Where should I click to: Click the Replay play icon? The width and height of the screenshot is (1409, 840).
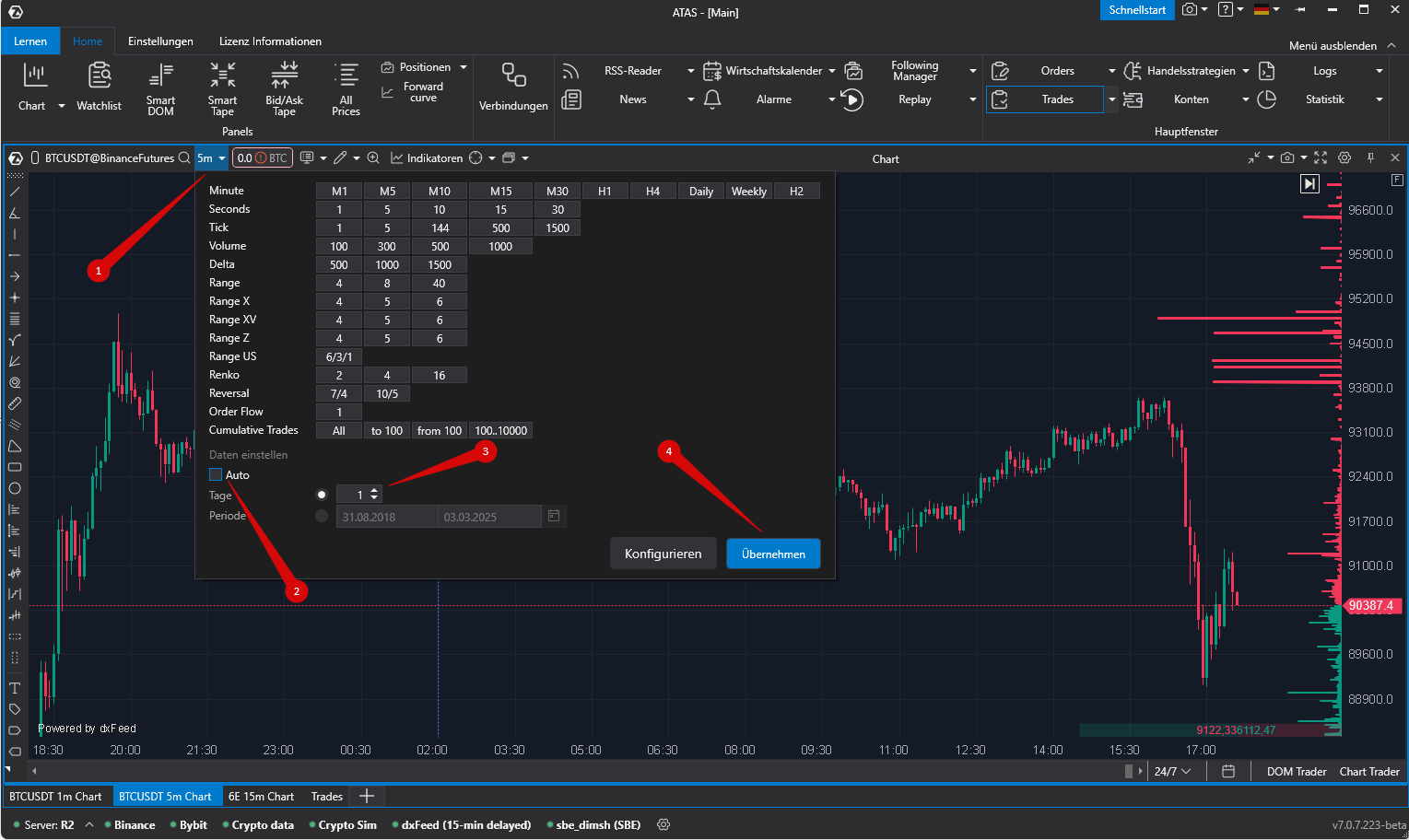coord(853,99)
